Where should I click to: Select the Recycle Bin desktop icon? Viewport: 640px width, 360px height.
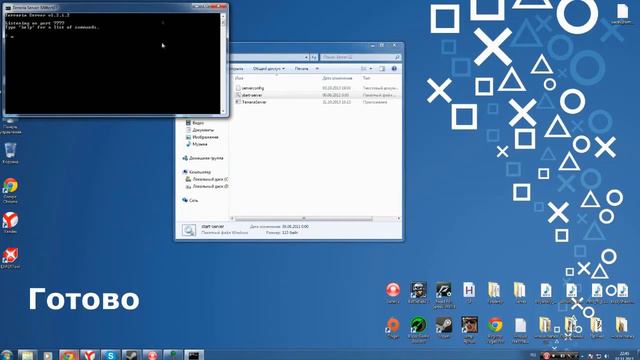coord(10,153)
